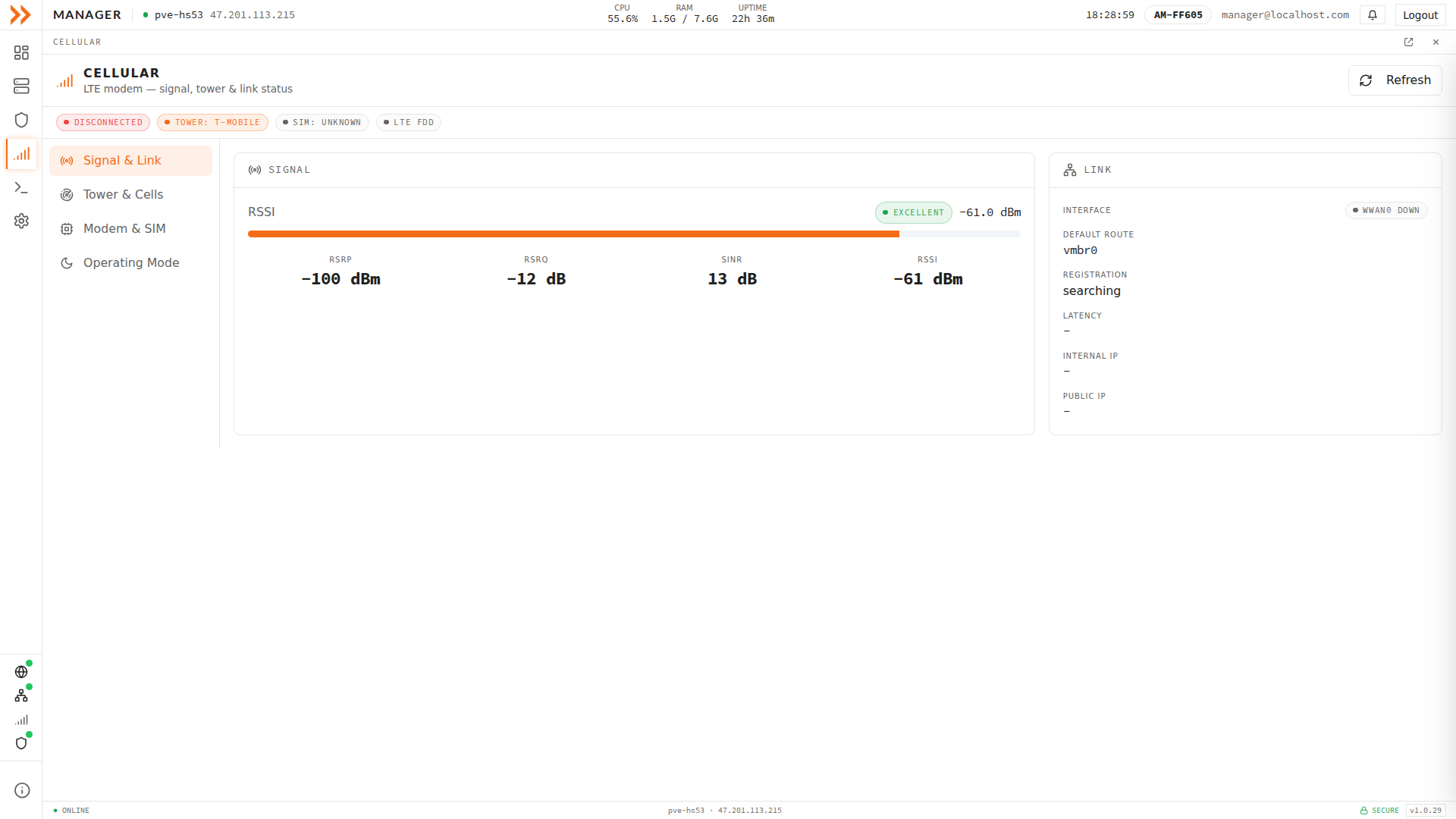Image resolution: width=1456 pixels, height=819 pixels.
Task: Click the UPTIME 22h 36m readout
Action: pos(752,14)
